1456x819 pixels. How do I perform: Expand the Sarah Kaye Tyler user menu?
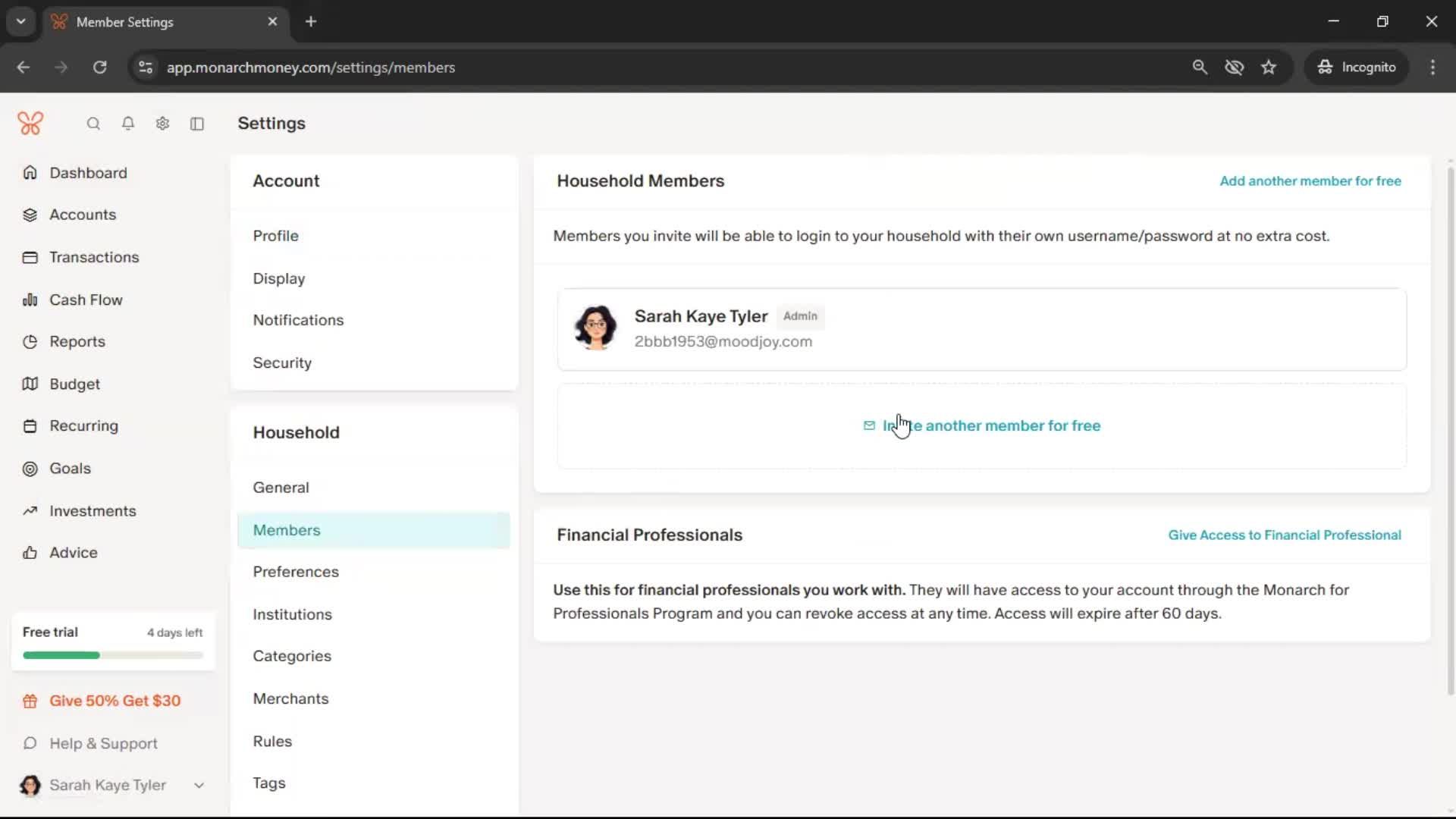click(199, 786)
